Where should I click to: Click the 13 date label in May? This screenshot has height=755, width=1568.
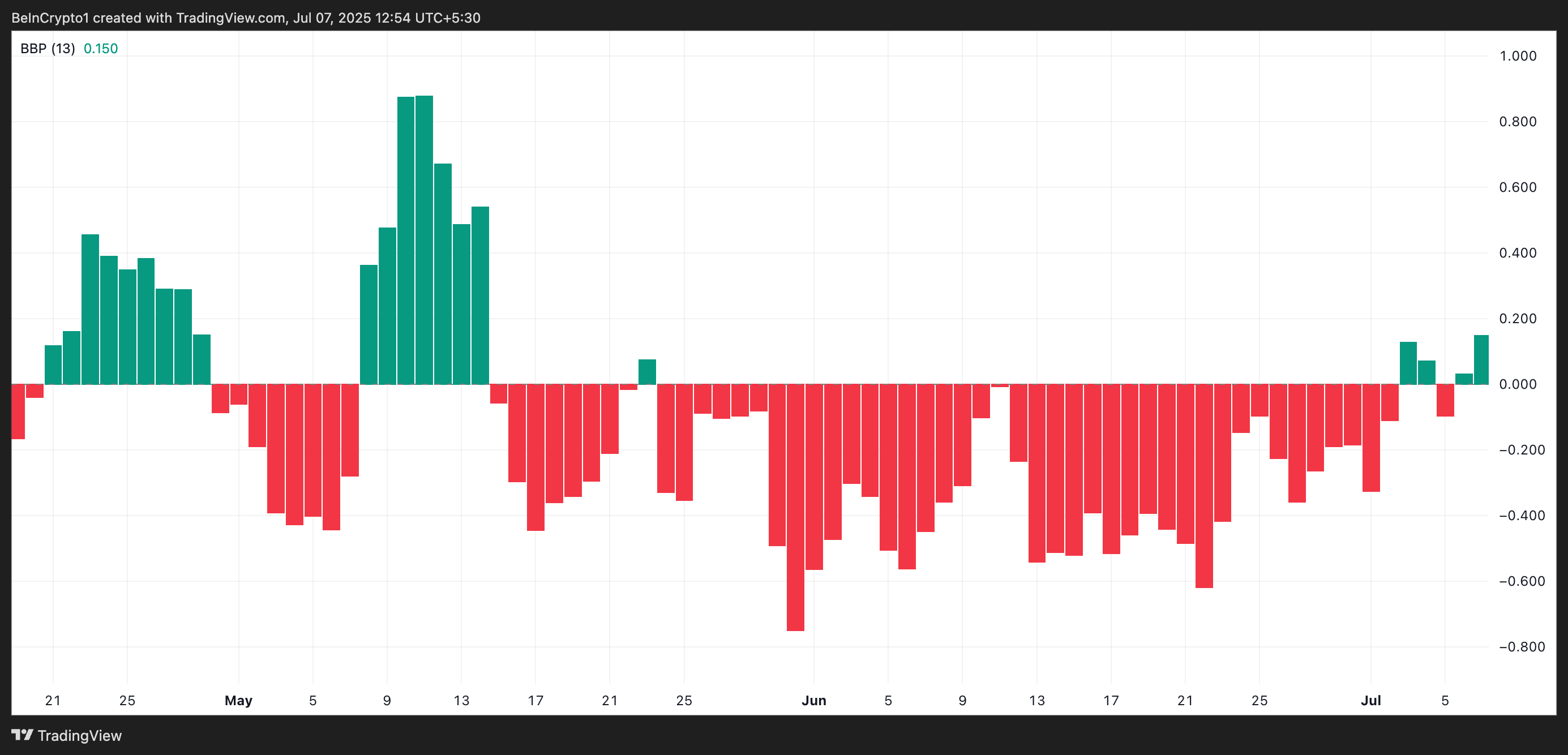pyautogui.click(x=461, y=700)
